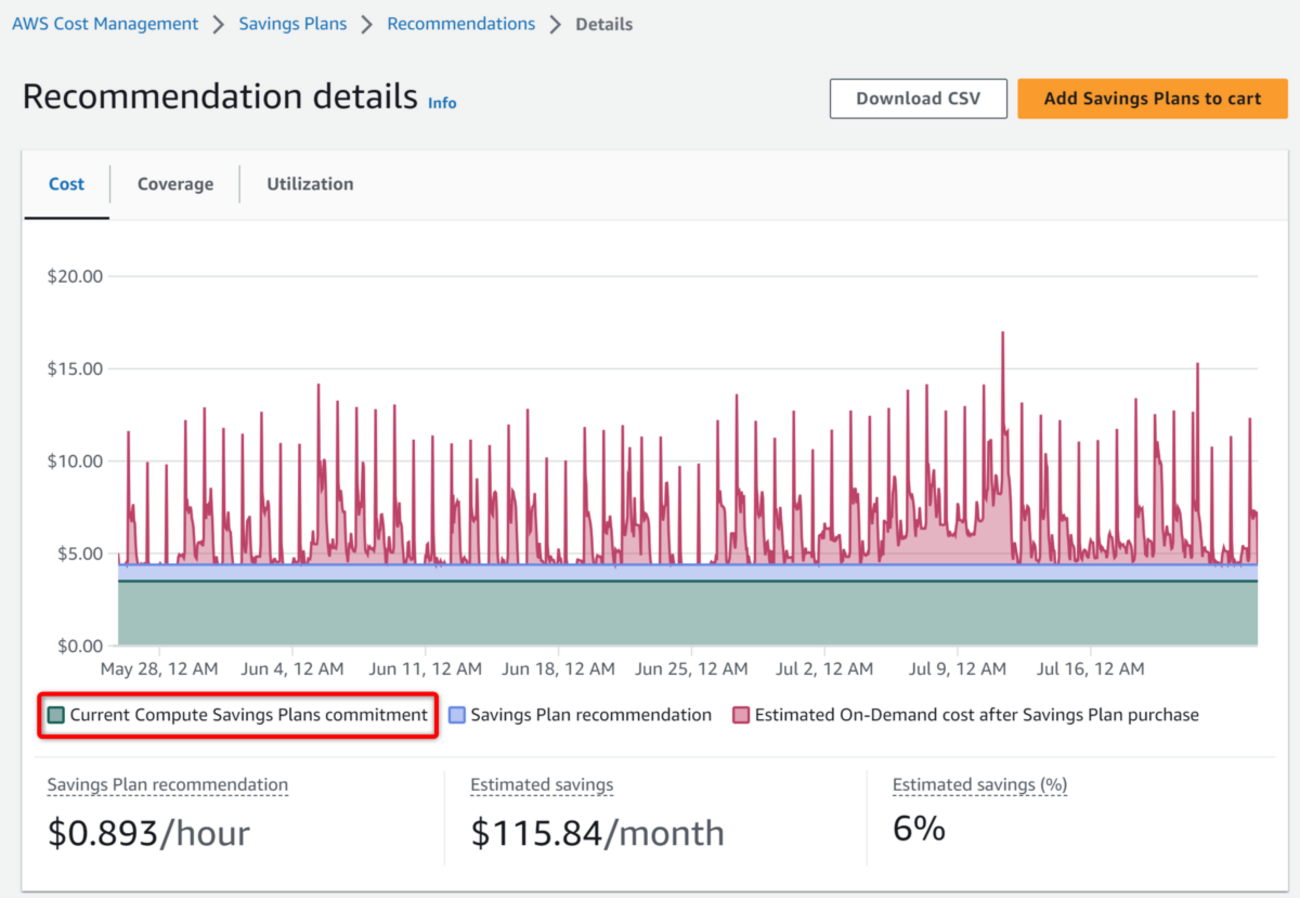Click the red Estimated On-Demand cost swatch
The height and width of the screenshot is (898, 1300).
(x=741, y=715)
